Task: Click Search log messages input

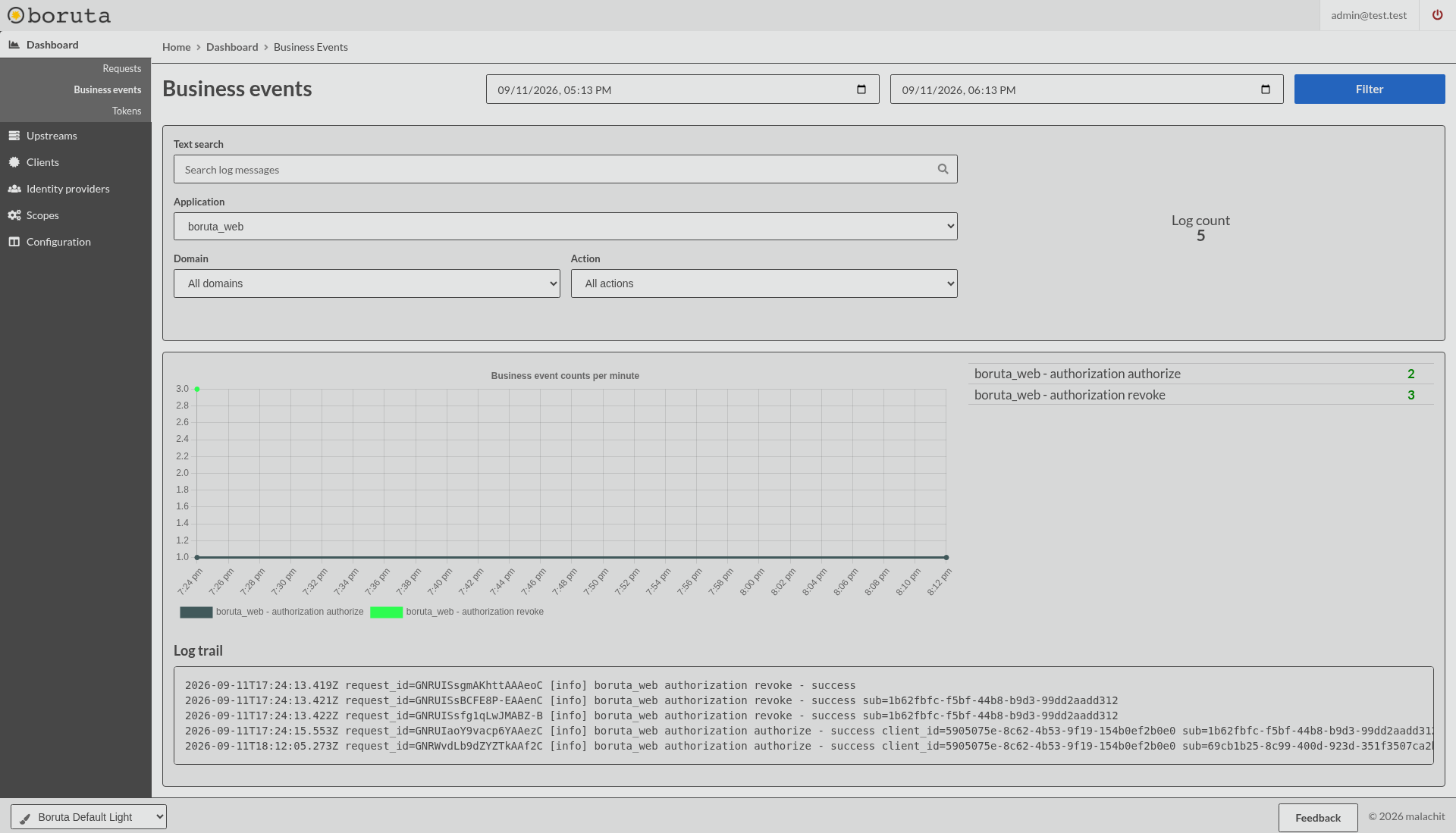Action: pyautogui.click(x=565, y=169)
